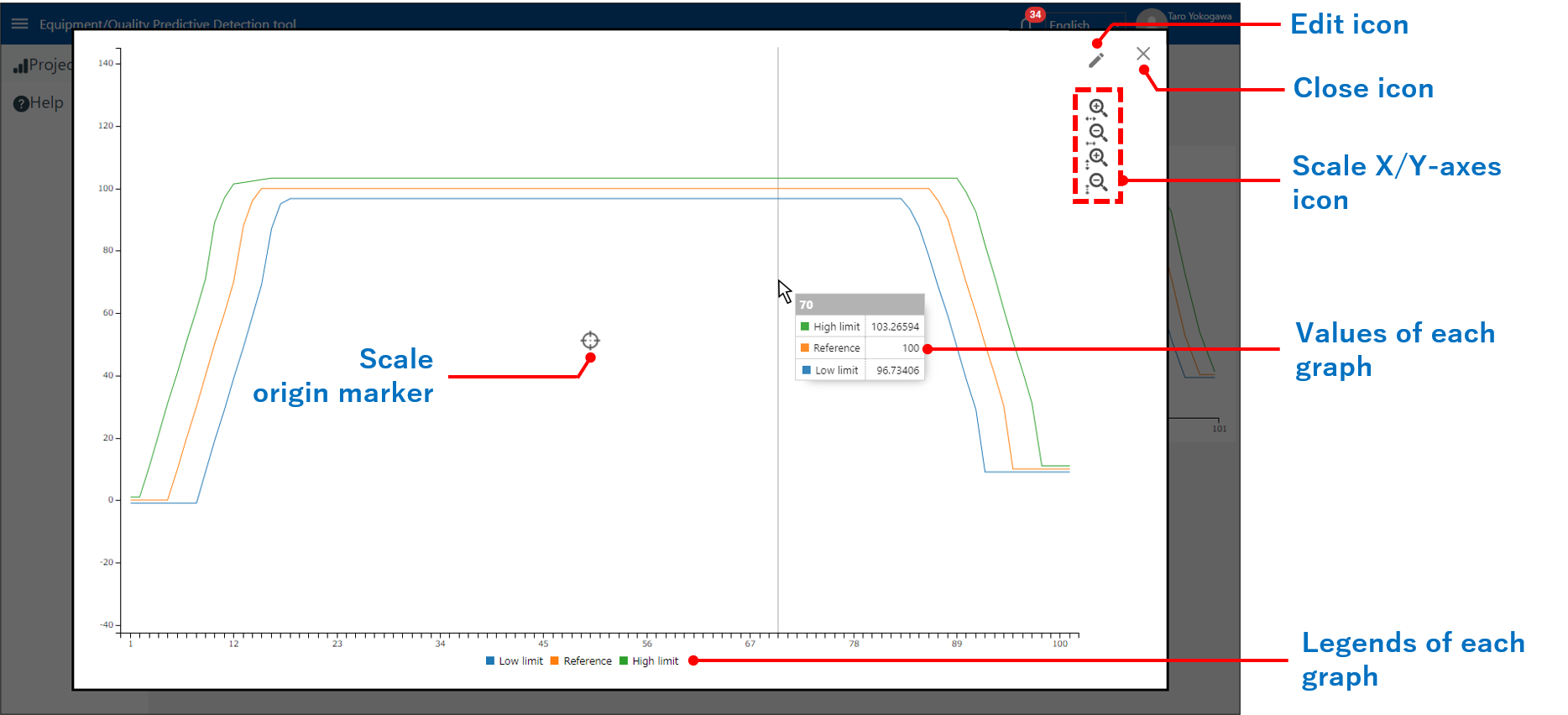
Task: Zoom out on the X-axis
Action: point(1097,133)
